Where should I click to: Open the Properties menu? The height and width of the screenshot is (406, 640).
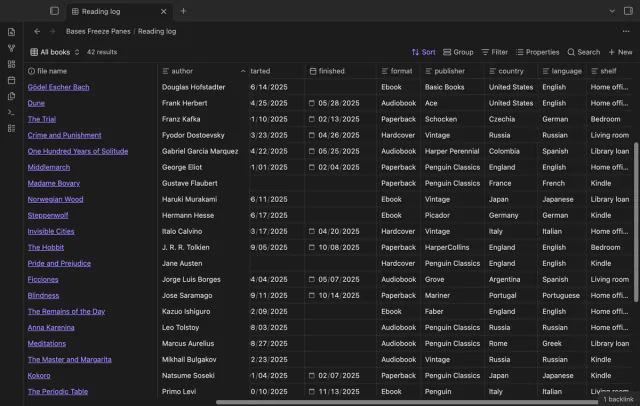coord(537,52)
